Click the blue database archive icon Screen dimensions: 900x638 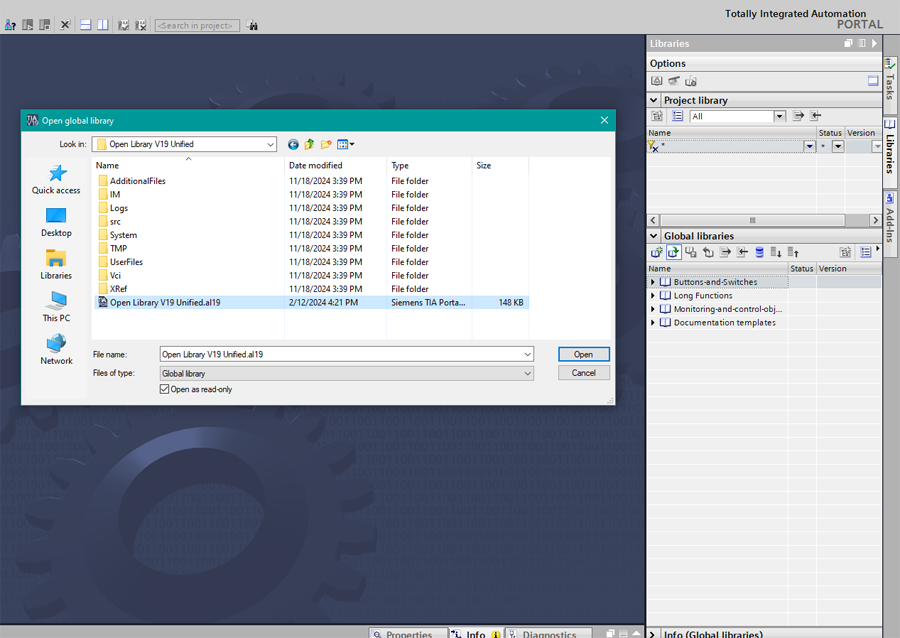pyautogui.click(x=759, y=252)
